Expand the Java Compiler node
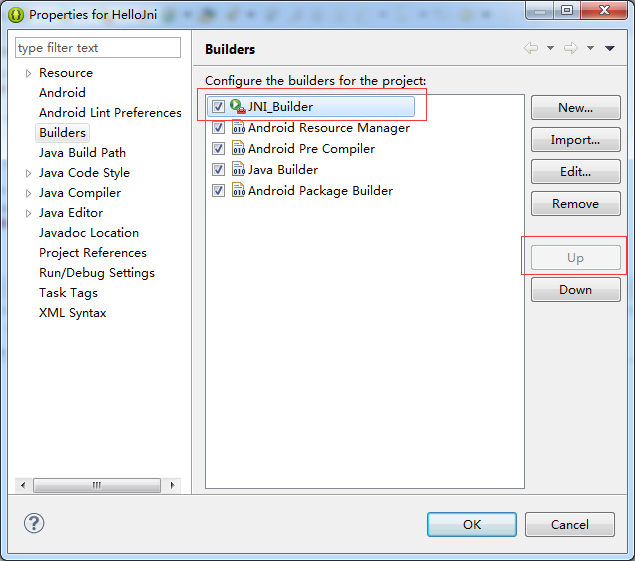This screenshot has height=561, width=635. [x=28, y=193]
